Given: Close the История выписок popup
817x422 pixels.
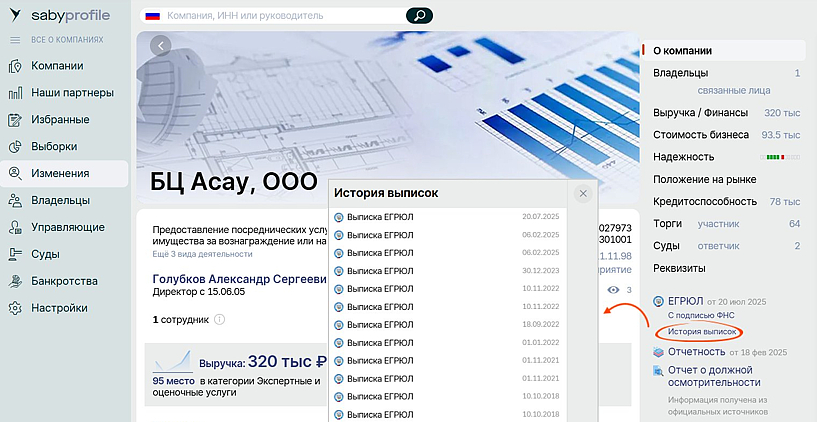Looking at the screenshot, I should coord(583,194).
